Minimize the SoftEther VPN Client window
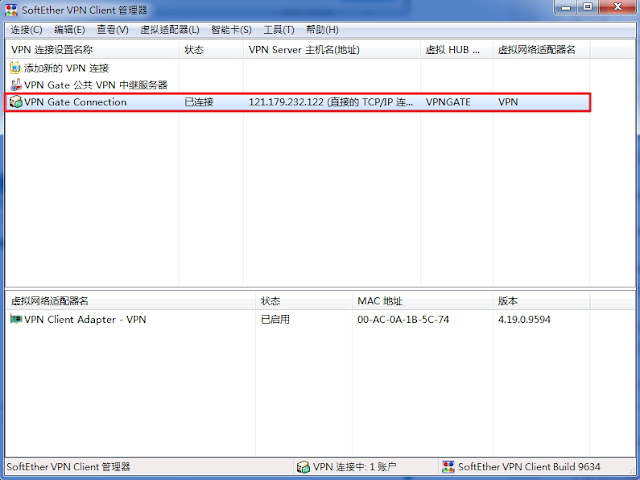The width and height of the screenshot is (640, 480). point(566,7)
